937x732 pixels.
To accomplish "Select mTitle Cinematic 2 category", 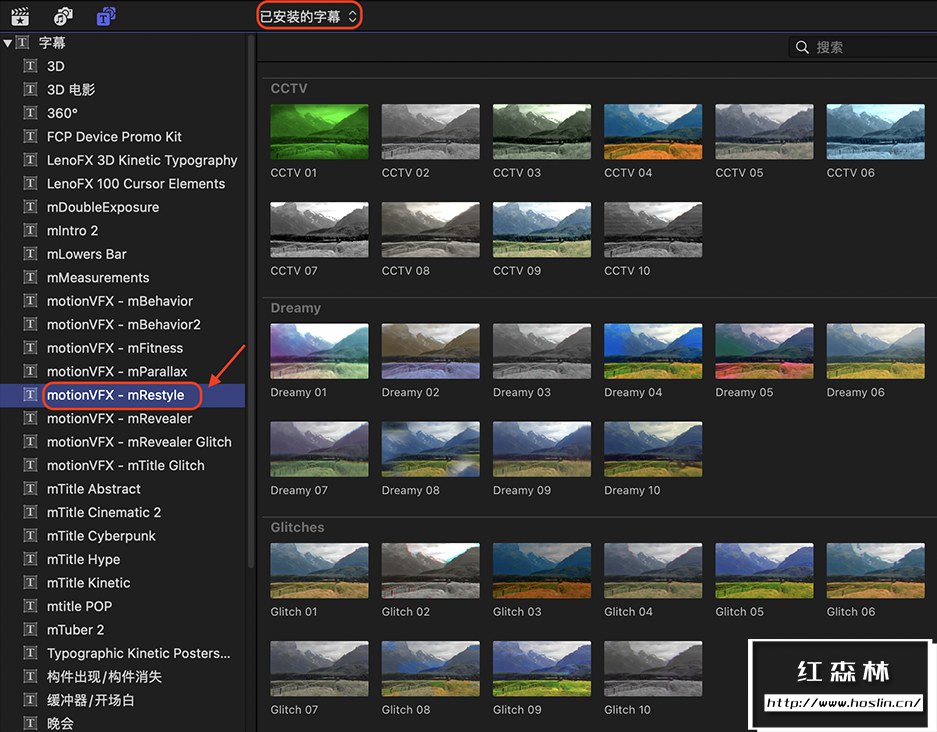I will click(104, 513).
